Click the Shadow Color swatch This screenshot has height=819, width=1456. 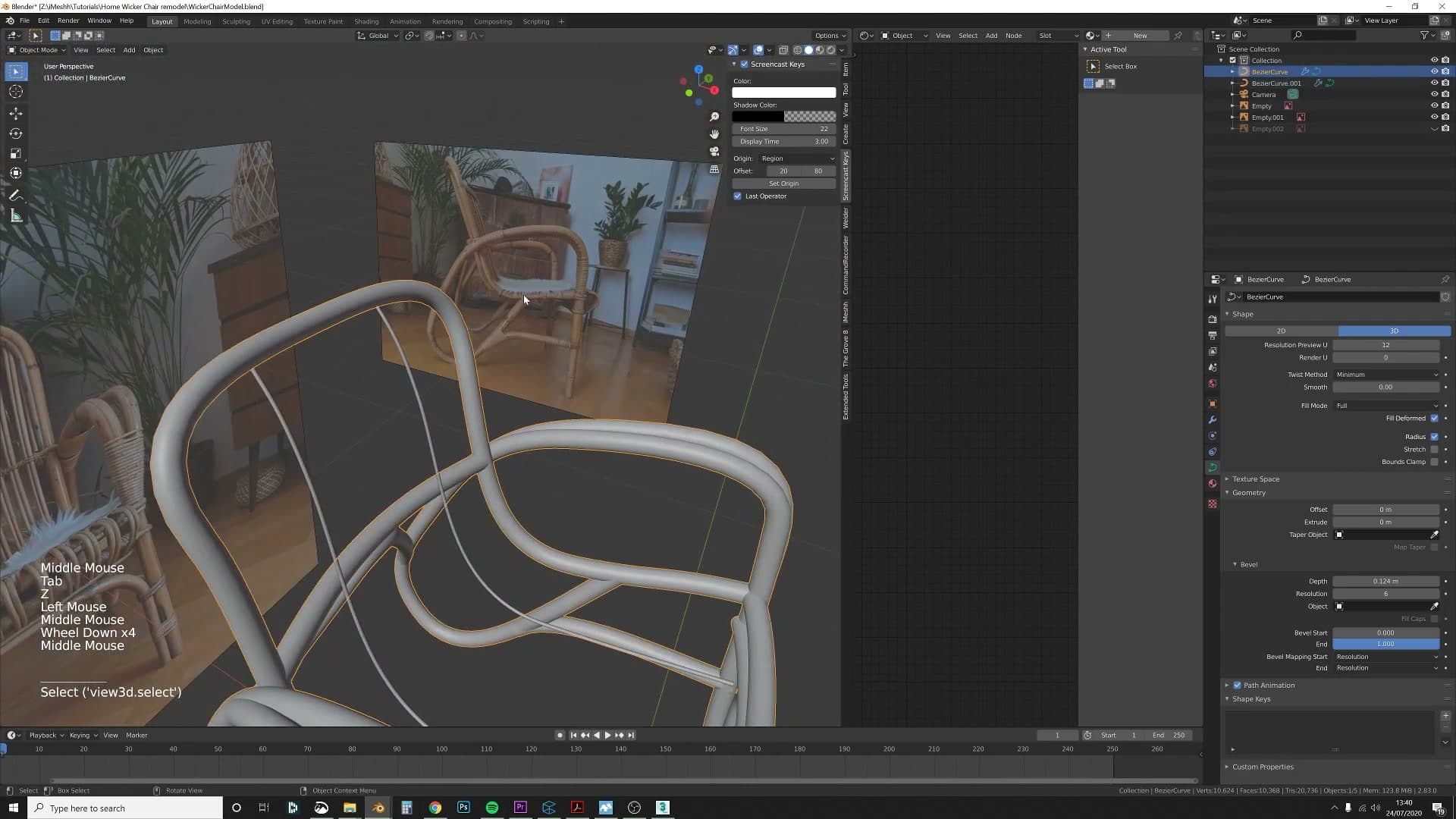(783, 117)
